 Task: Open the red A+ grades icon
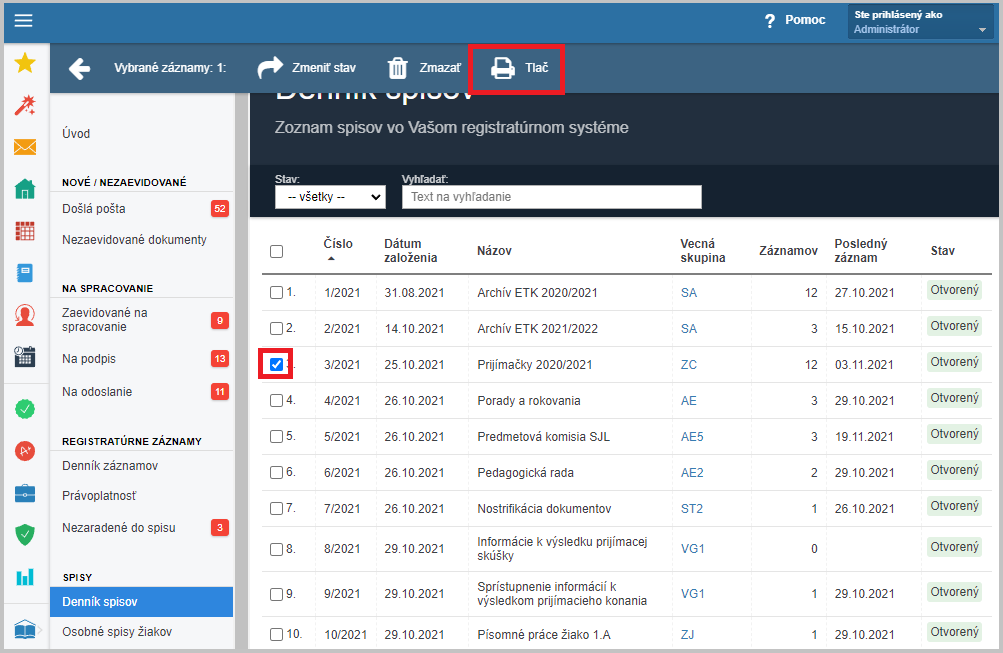click(25, 451)
